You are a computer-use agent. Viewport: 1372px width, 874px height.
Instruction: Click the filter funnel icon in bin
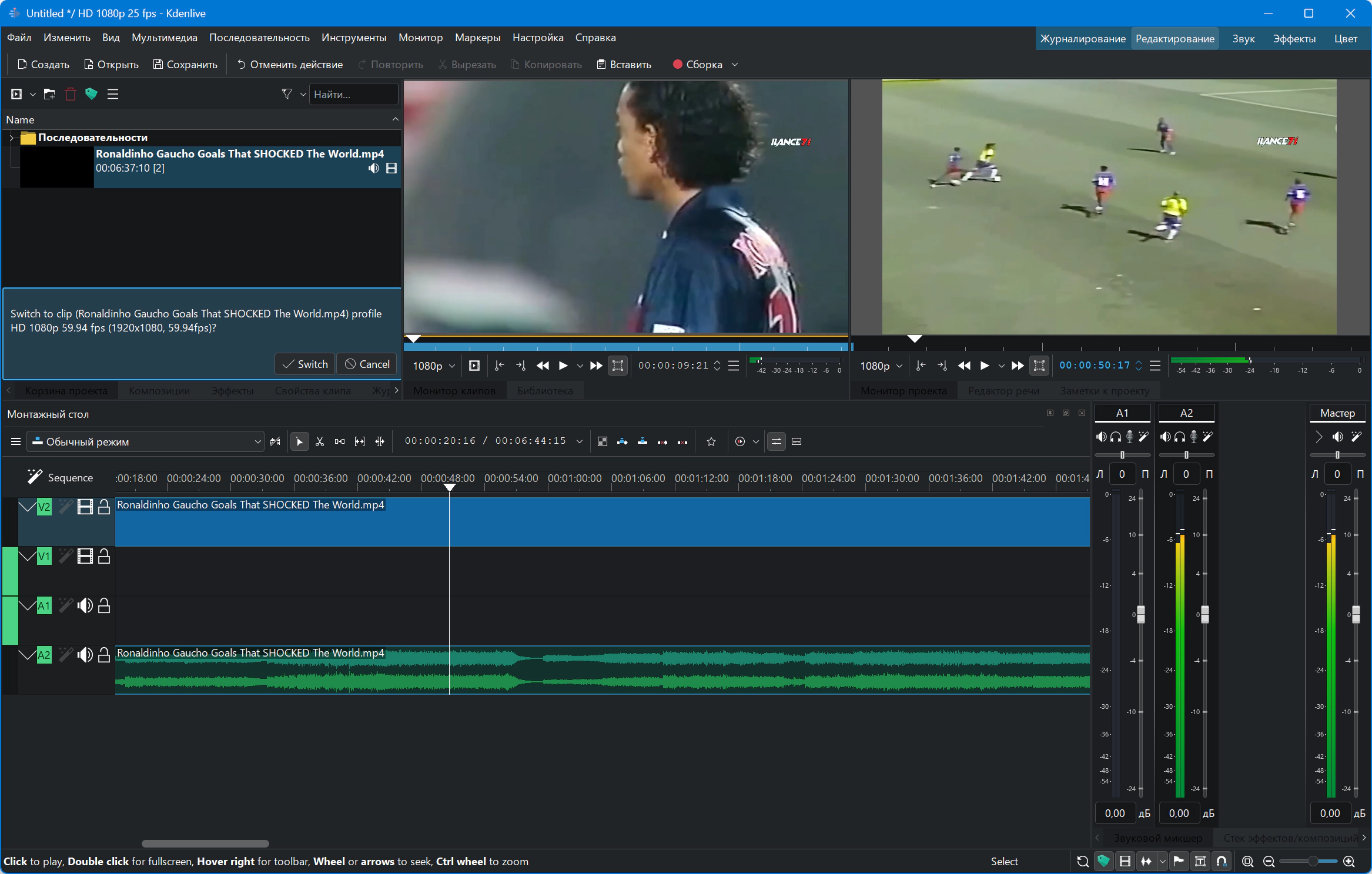(x=287, y=94)
